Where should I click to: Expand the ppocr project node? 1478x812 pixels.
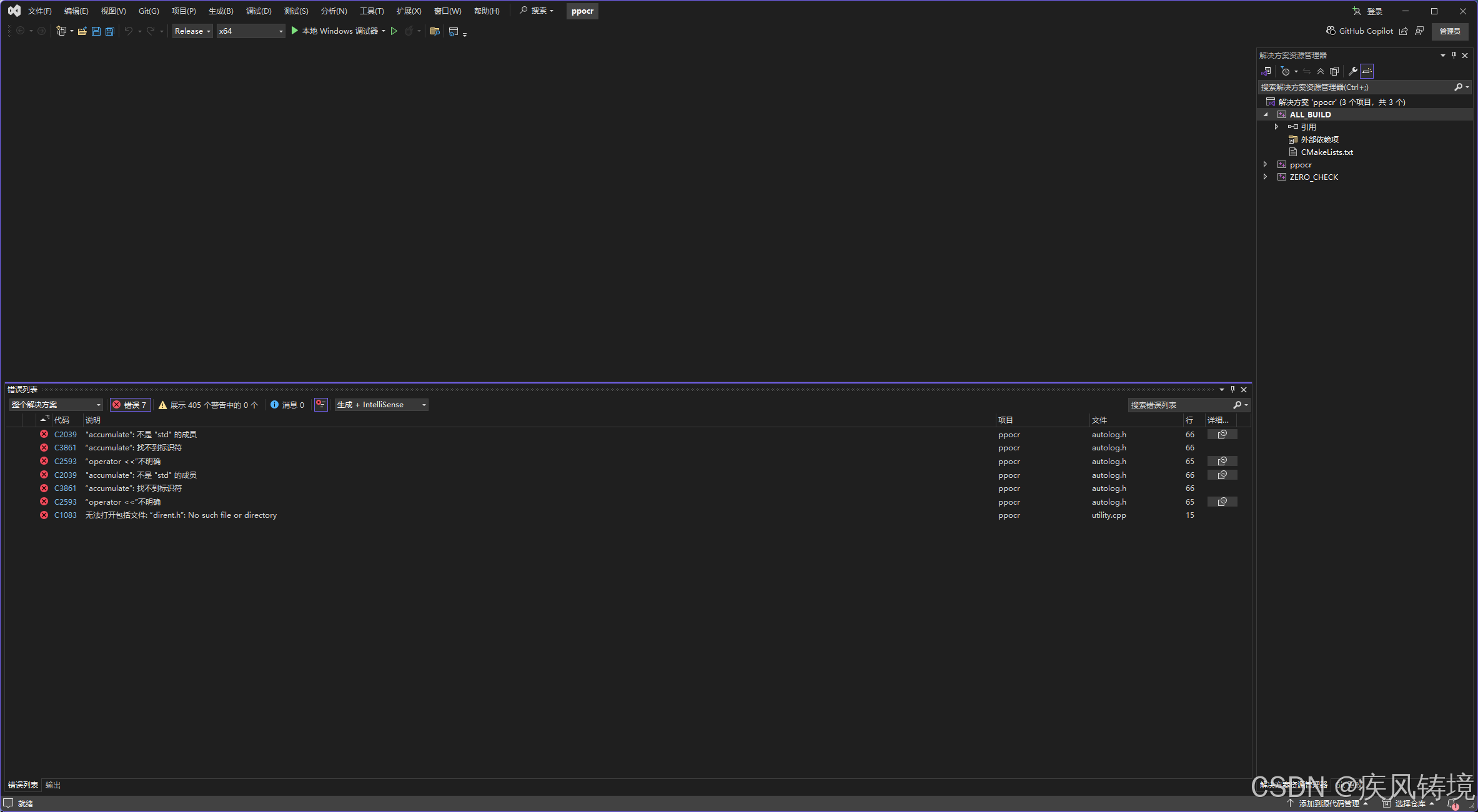point(1266,164)
